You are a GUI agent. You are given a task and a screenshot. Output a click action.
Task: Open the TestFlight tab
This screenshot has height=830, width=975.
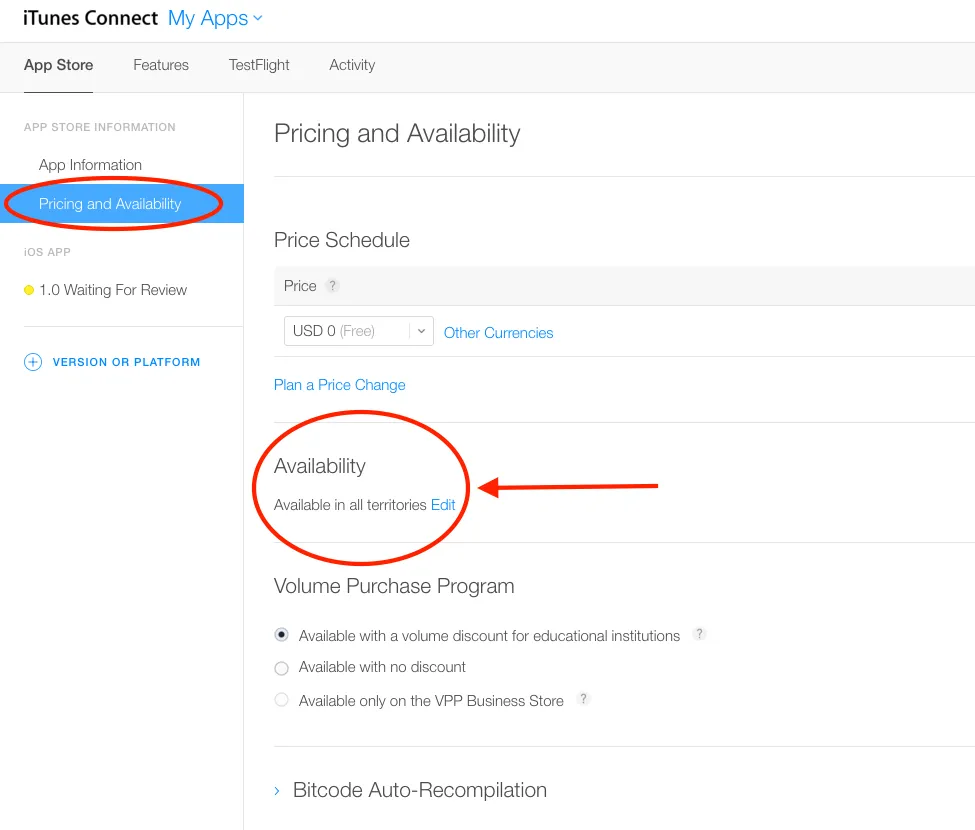pos(259,65)
